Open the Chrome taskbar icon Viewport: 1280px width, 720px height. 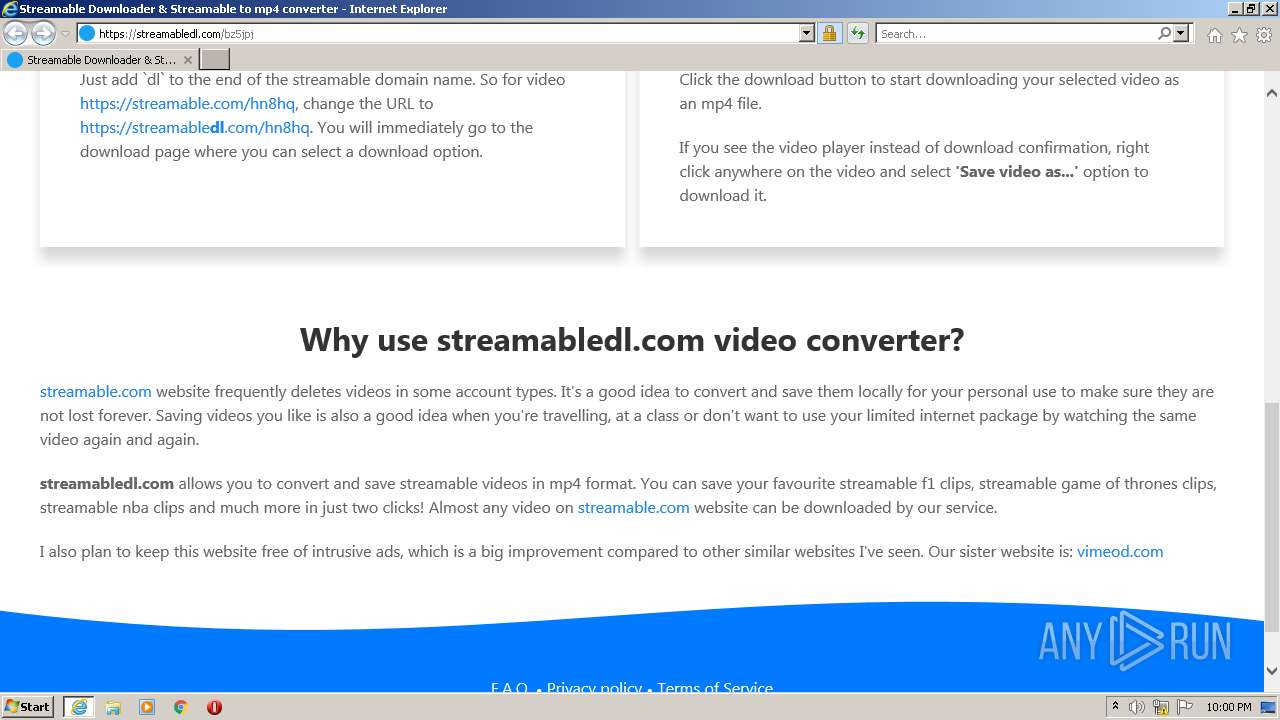181,707
